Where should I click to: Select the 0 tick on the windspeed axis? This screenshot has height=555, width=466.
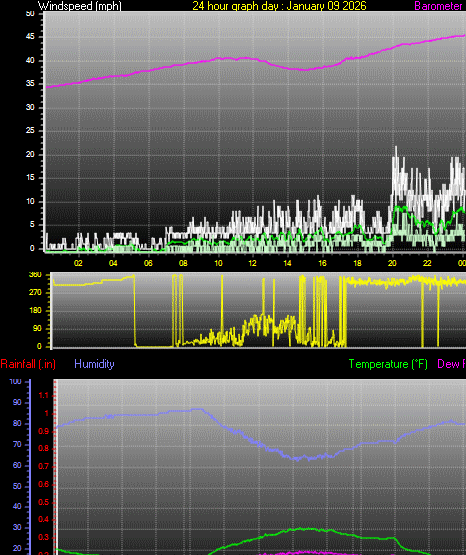pyautogui.click(x=32, y=248)
